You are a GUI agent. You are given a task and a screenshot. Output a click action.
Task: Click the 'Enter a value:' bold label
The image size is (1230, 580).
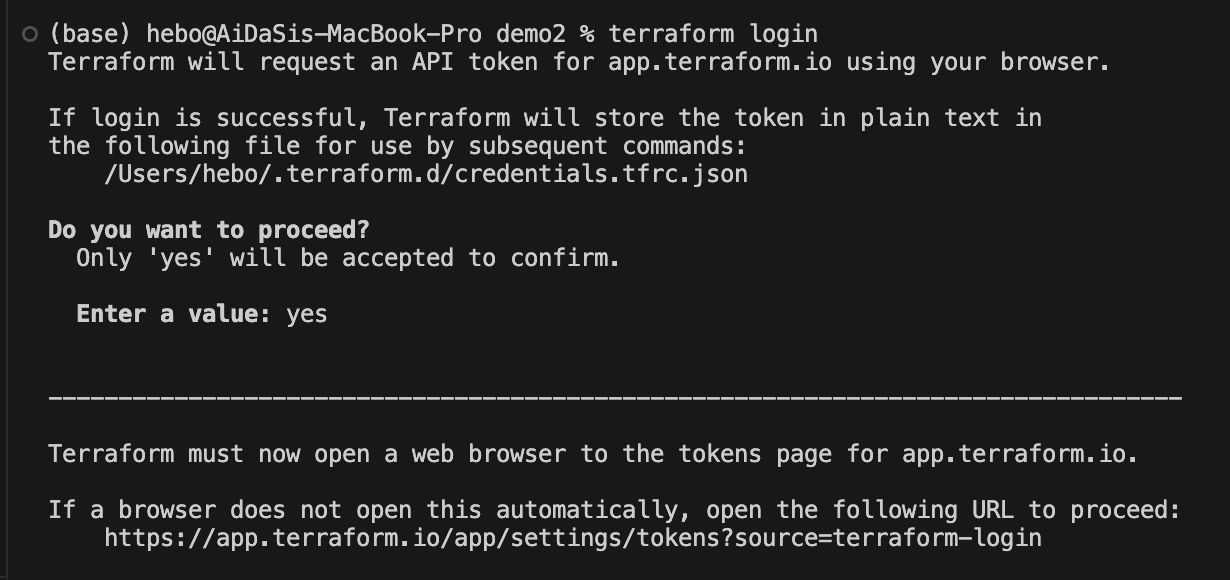[174, 314]
